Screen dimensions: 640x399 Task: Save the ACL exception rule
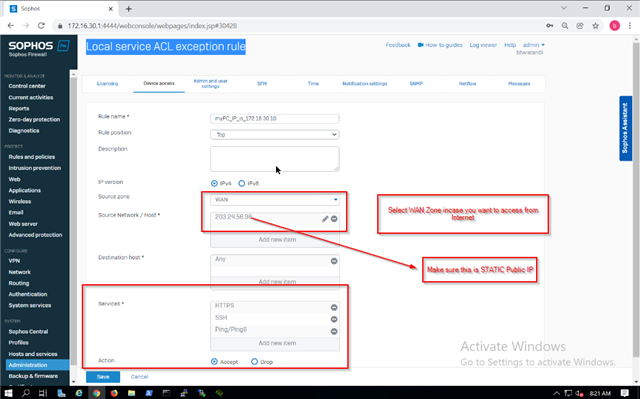(x=103, y=377)
